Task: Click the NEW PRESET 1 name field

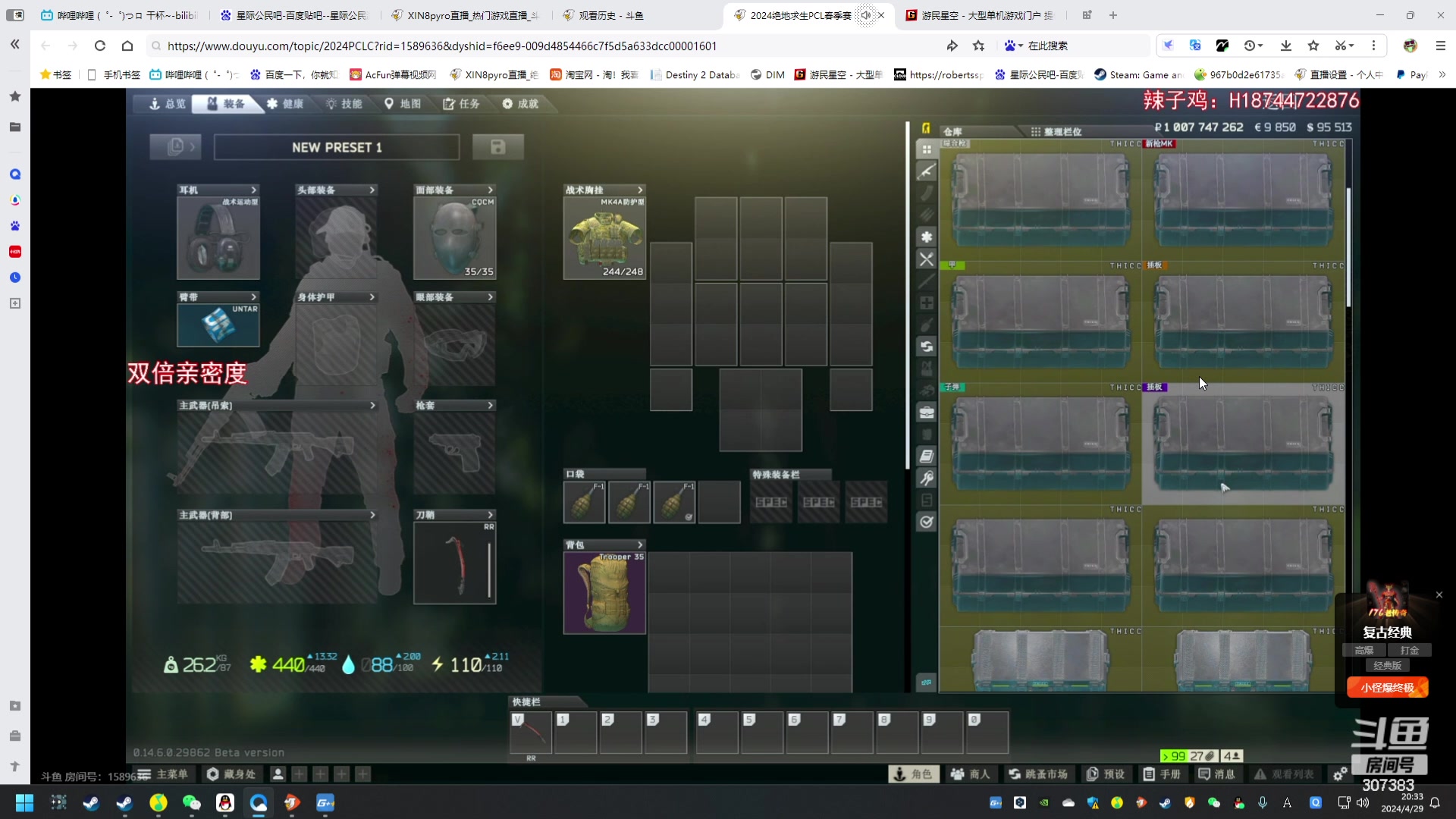Action: pyautogui.click(x=337, y=147)
